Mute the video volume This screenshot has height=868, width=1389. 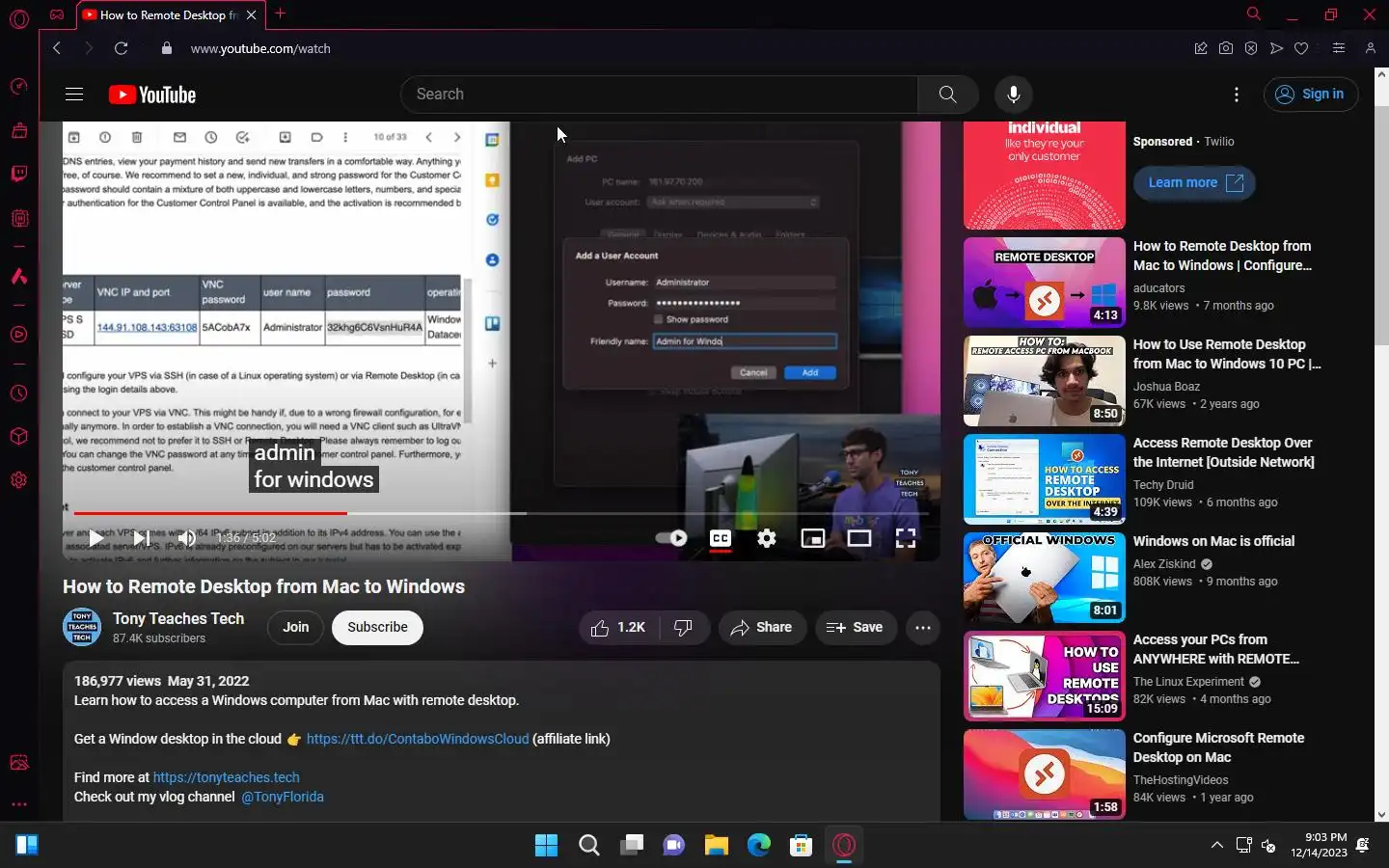pos(187,538)
